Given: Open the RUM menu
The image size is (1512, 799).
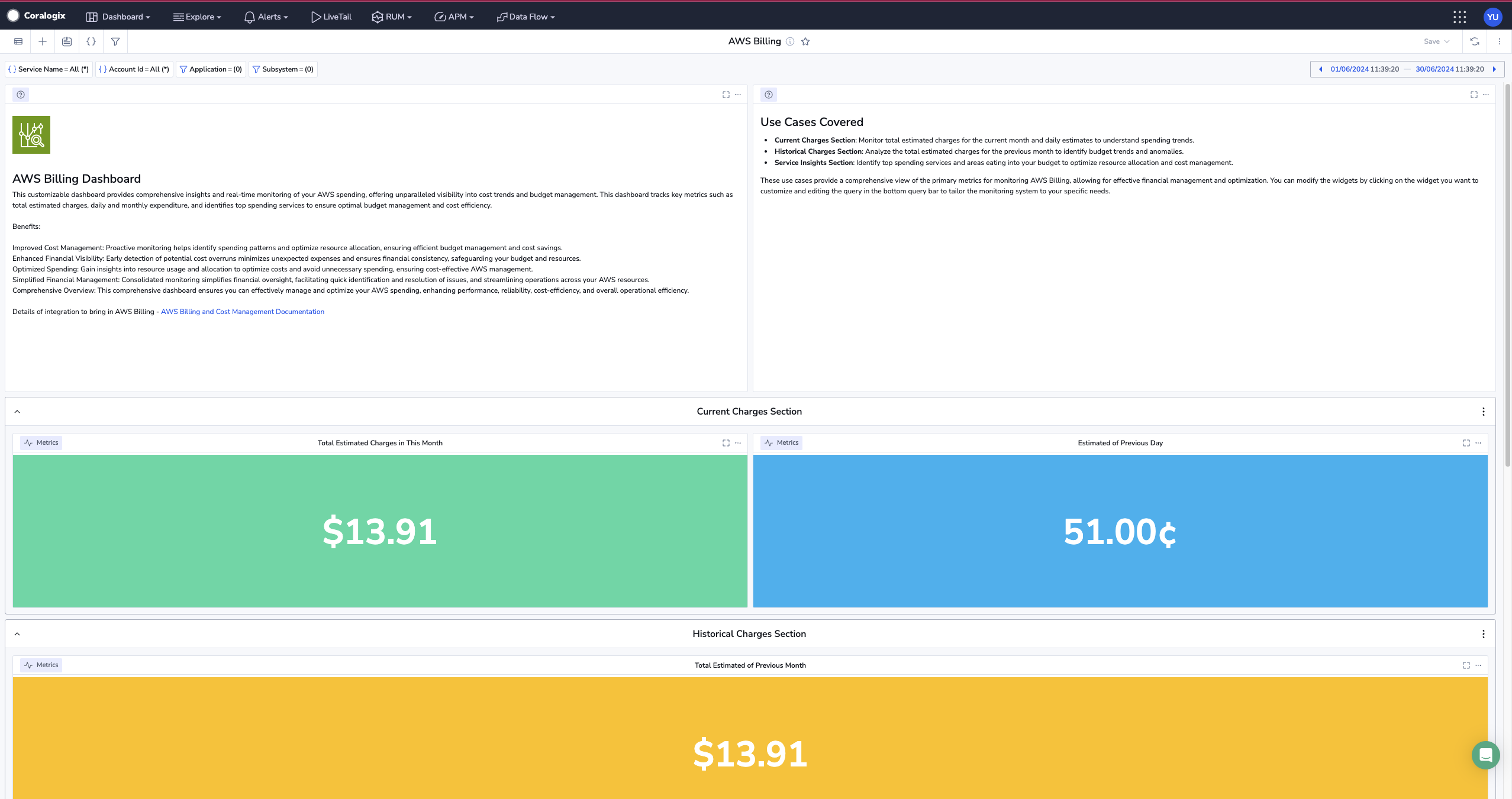Looking at the screenshot, I should click(391, 17).
